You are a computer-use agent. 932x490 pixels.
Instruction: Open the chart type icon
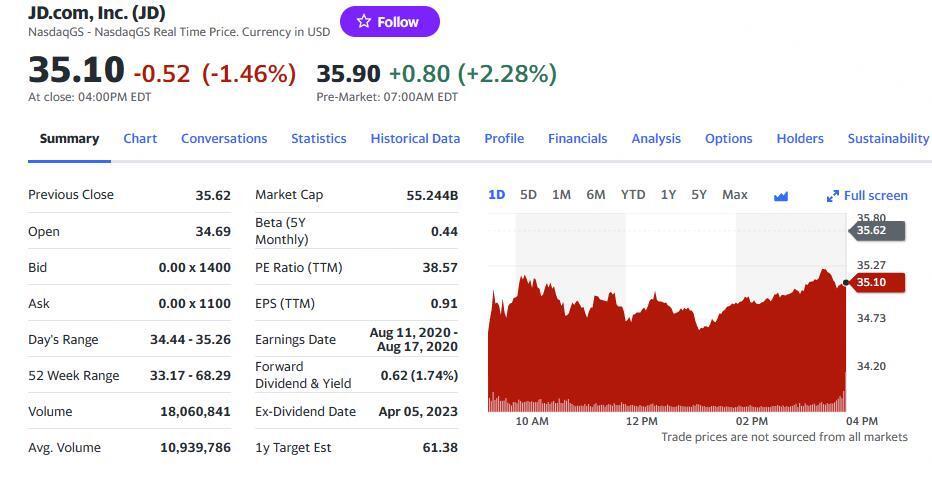tap(781, 196)
